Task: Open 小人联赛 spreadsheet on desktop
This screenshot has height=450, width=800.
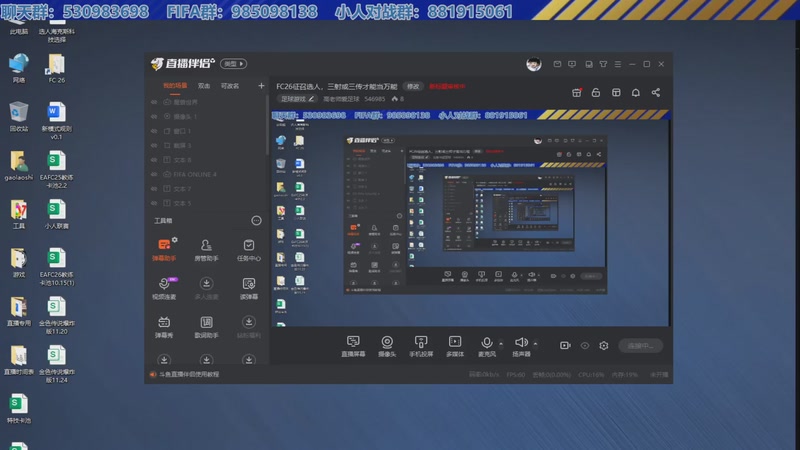Action: point(56,214)
